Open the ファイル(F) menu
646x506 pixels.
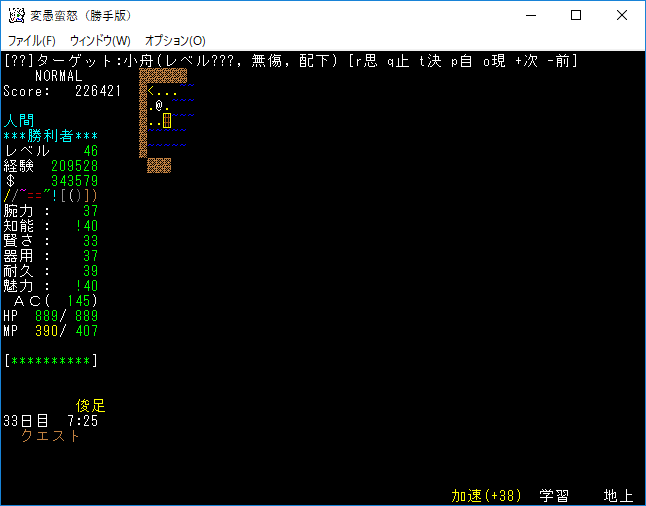(32, 40)
